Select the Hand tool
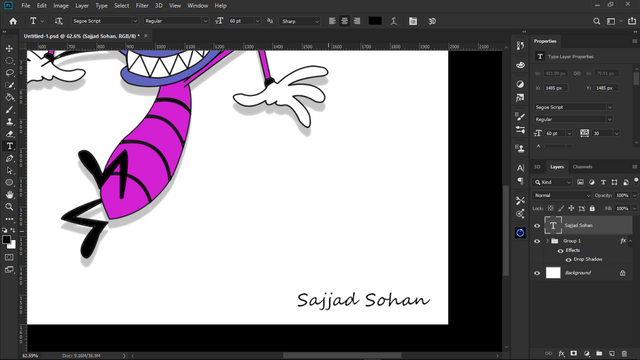This screenshot has height=360, width=640. pos(9,195)
